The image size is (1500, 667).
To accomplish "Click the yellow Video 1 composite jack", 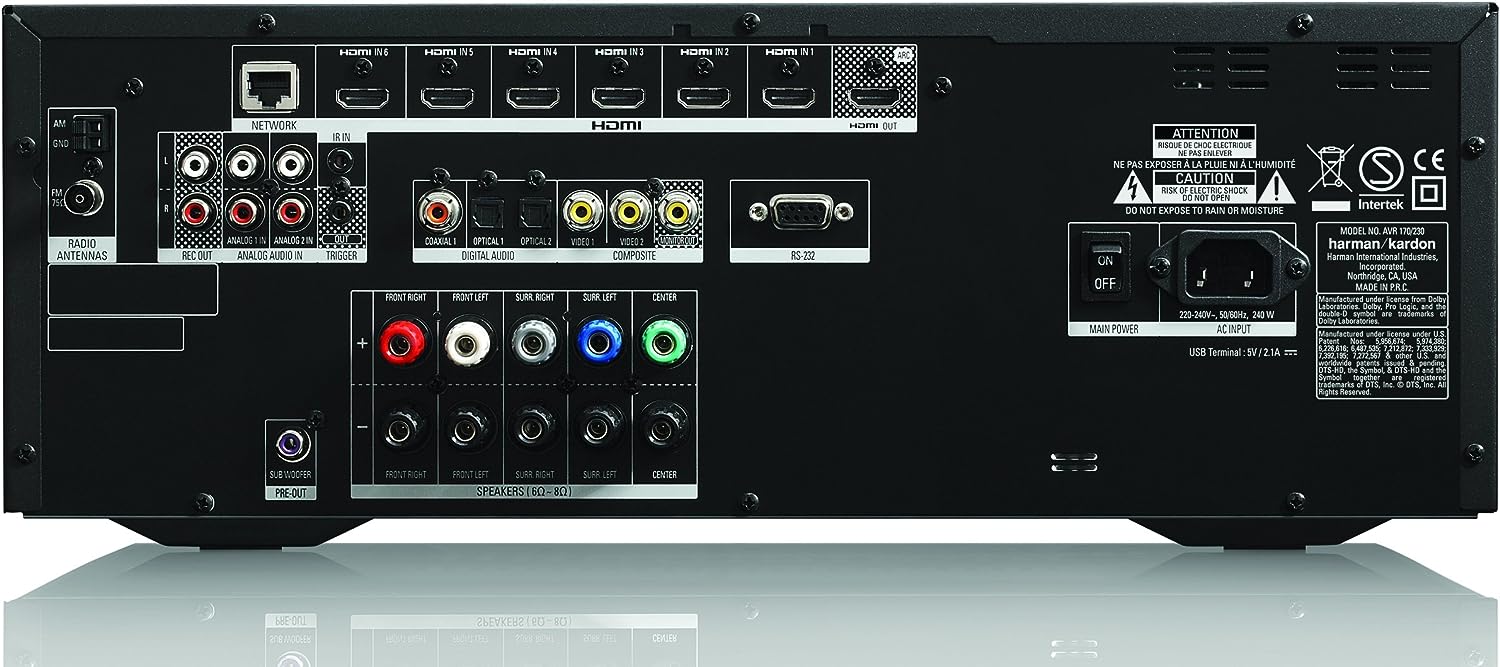I will pos(580,211).
